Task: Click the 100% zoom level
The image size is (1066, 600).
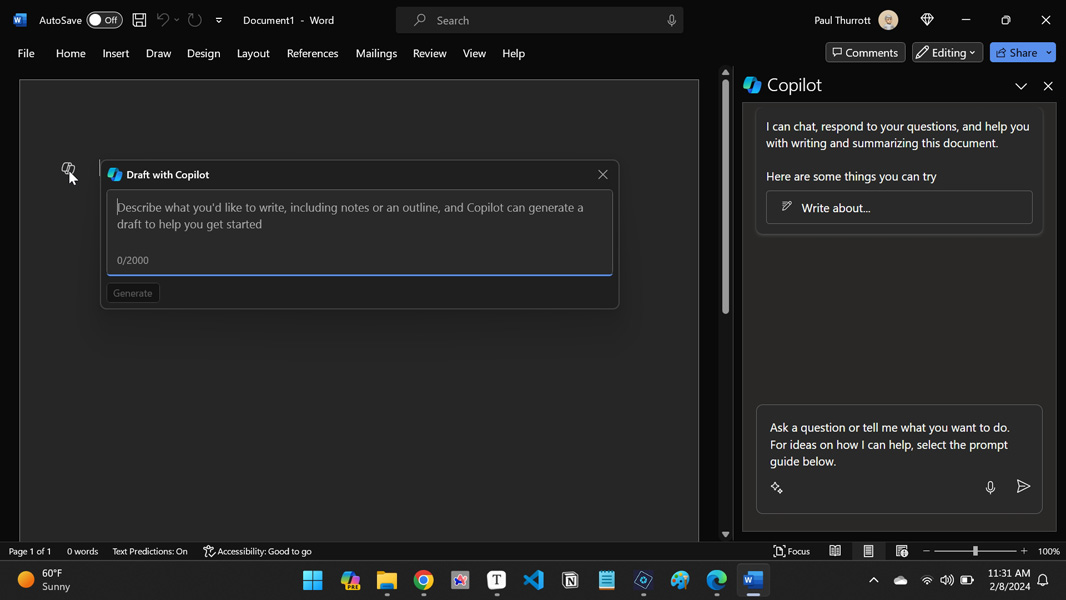Action: 1048,551
